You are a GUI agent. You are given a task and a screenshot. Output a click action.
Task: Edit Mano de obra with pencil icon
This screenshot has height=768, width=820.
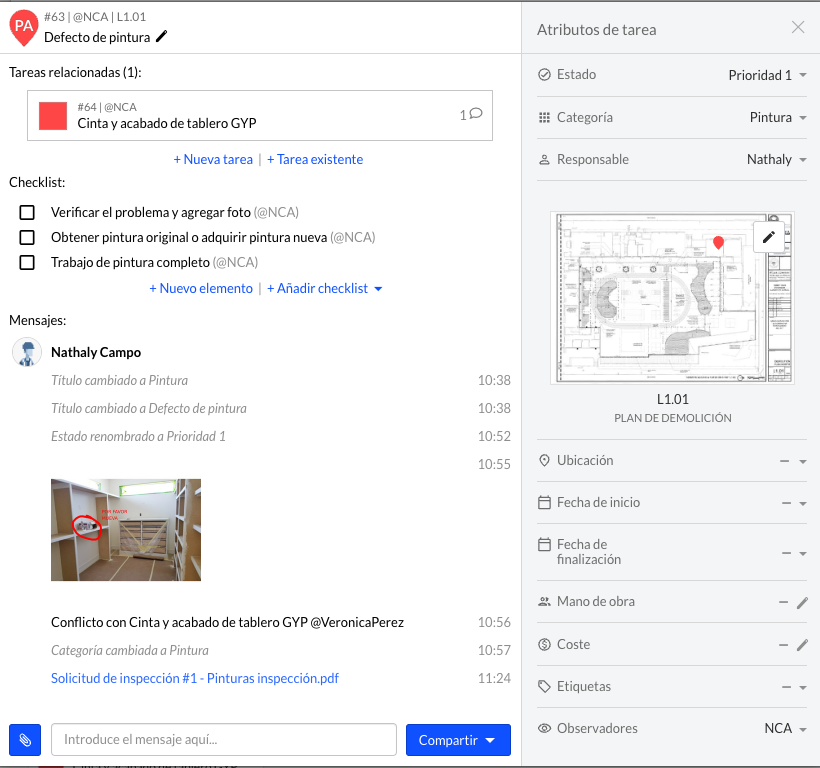(x=802, y=603)
